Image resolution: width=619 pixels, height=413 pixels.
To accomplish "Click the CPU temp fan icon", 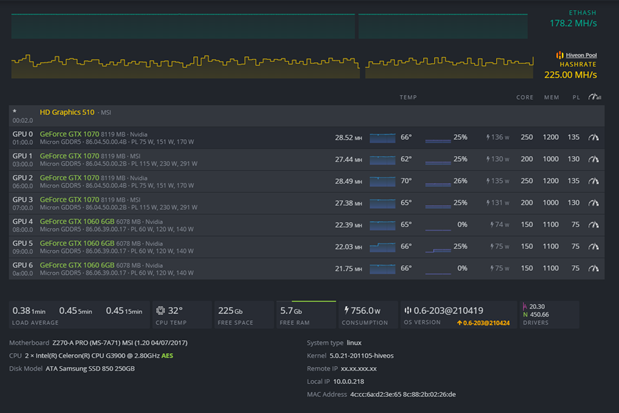I will pos(160,310).
